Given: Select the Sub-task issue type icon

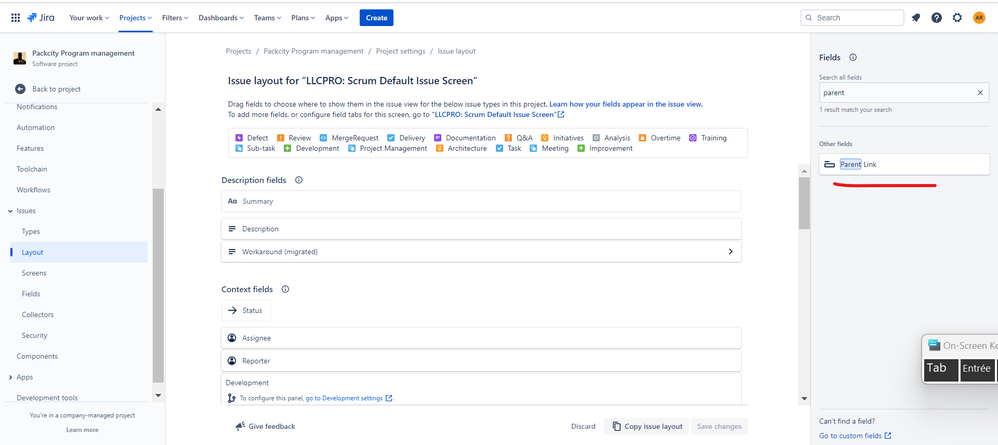Looking at the screenshot, I should [x=239, y=148].
